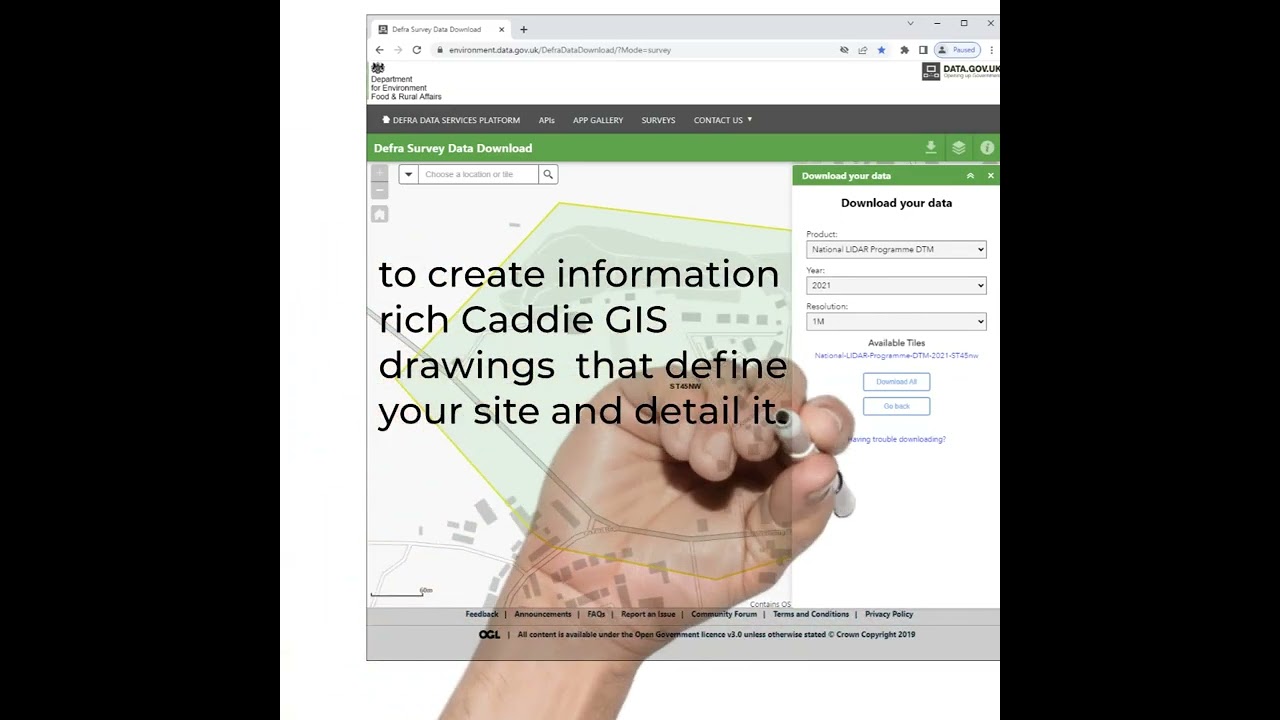
Task: Expand the search type dropdown arrow
Action: click(x=408, y=174)
